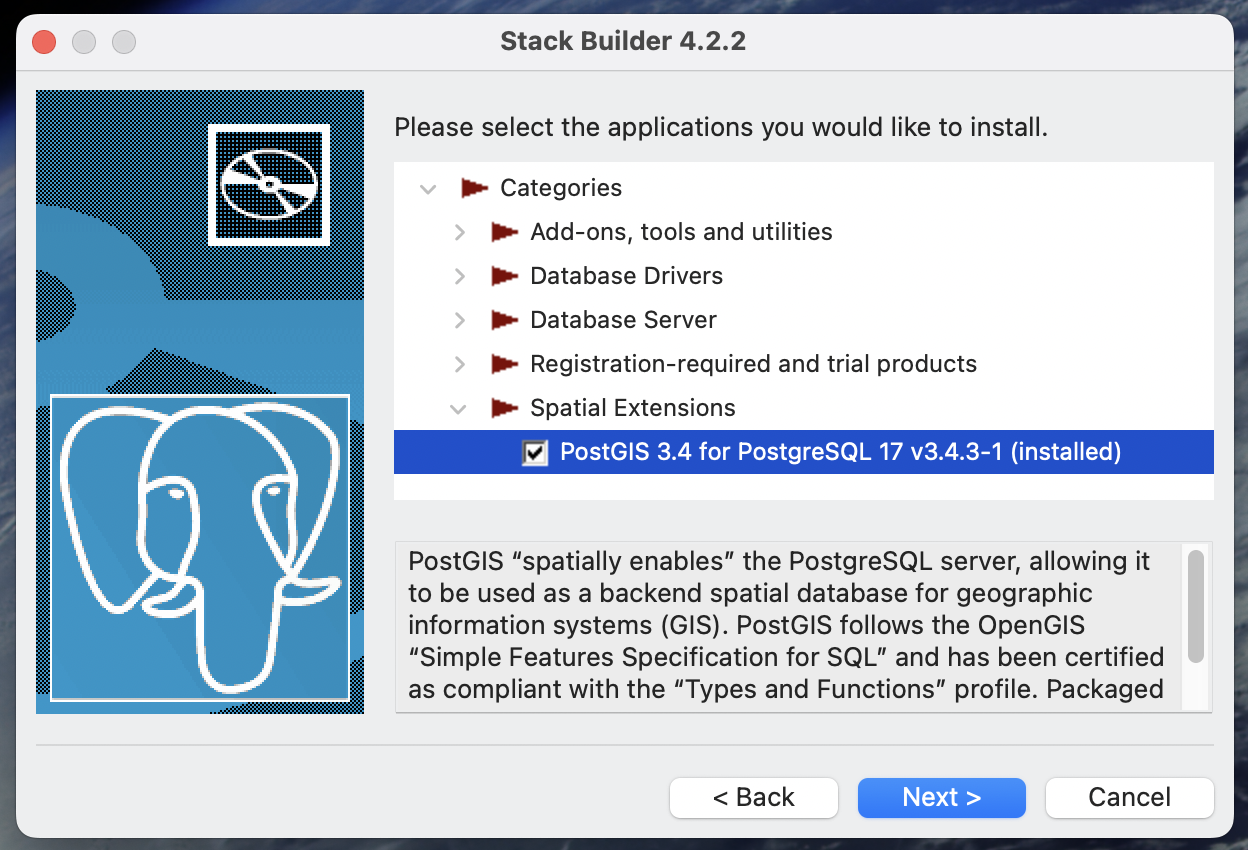Select the PostGIS 3.4 for PostgreSQL 17 v3.4.3-1 row

[x=804, y=452]
